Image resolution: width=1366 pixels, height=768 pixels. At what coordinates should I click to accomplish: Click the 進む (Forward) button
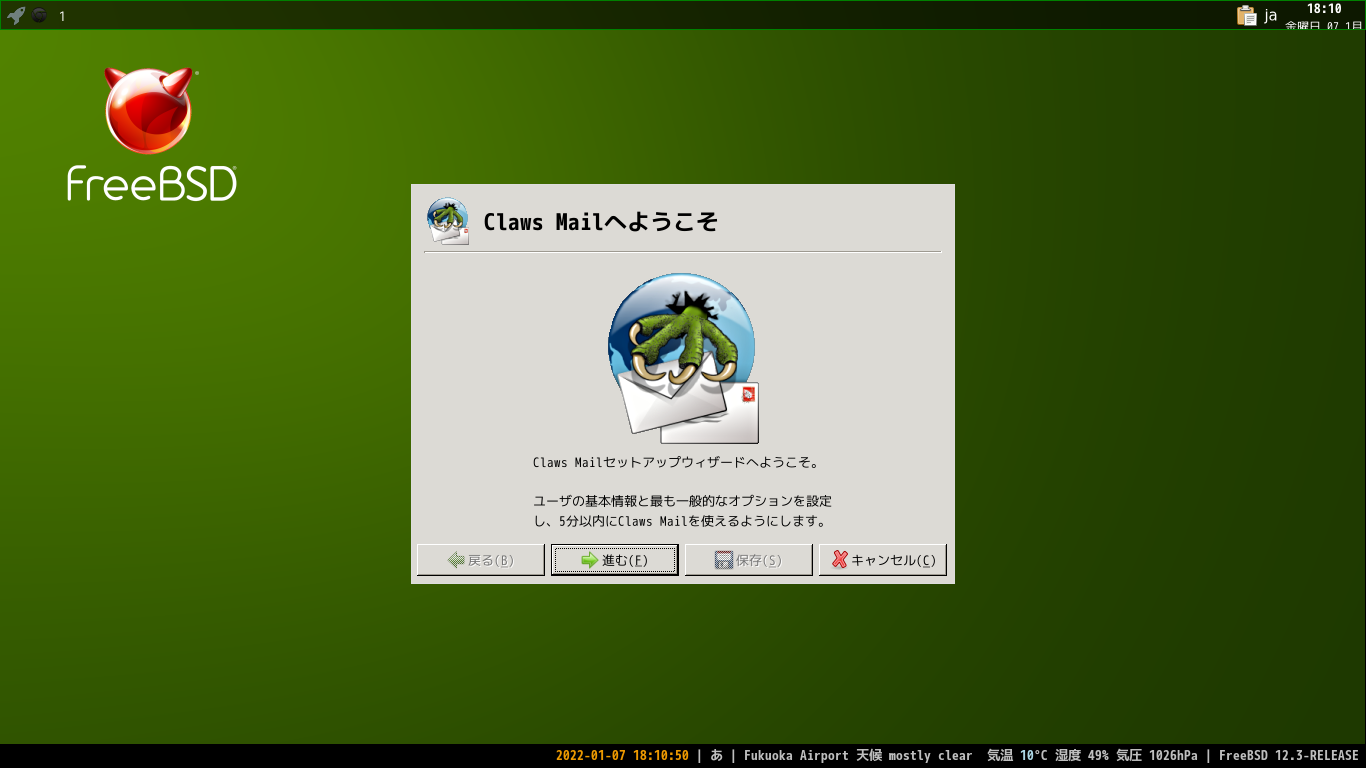pos(615,560)
